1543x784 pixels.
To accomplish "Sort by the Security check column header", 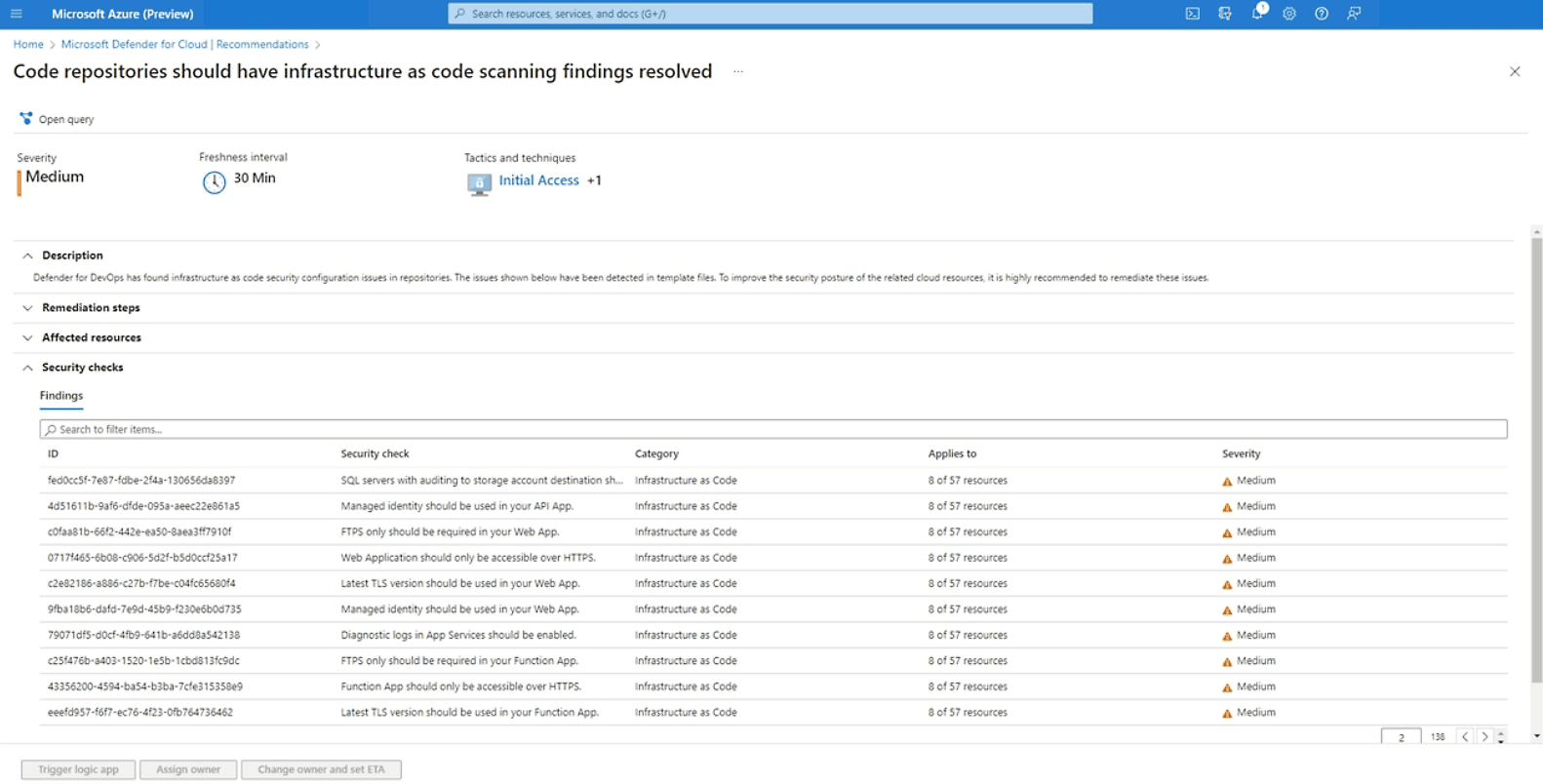I will pos(375,453).
